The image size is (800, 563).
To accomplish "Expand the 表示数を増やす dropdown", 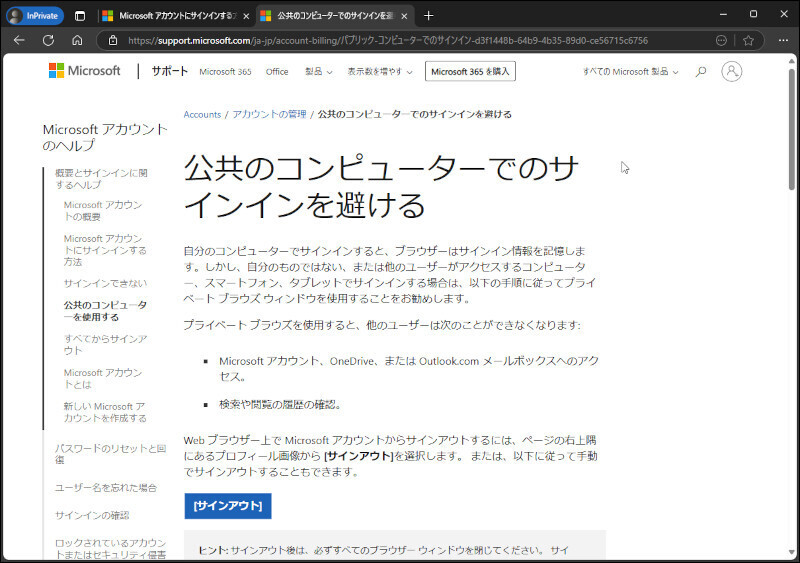I will tap(380, 71).
